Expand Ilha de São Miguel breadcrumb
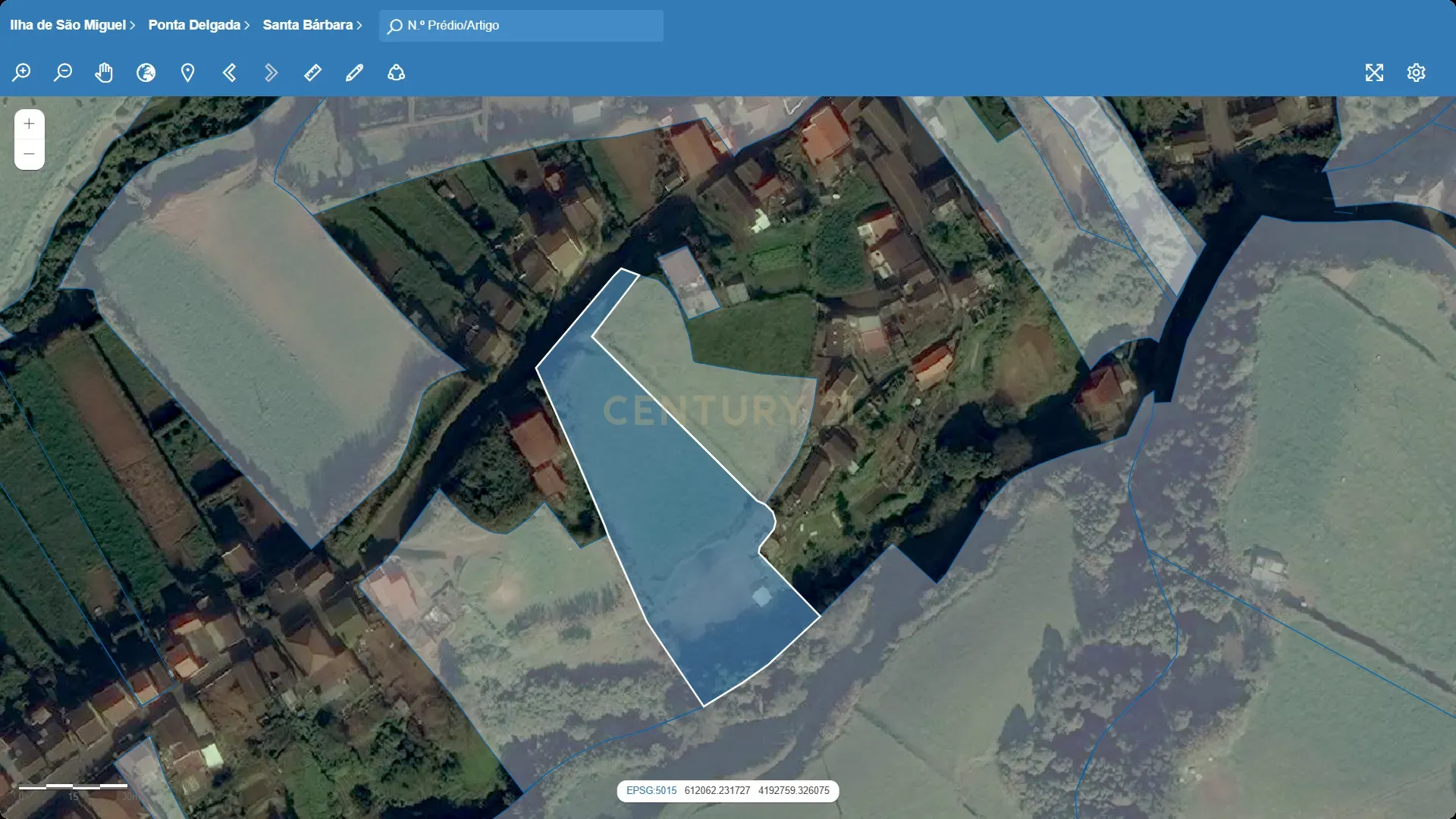This screenshot has width=1456, height=819. [x=72, y=25]
